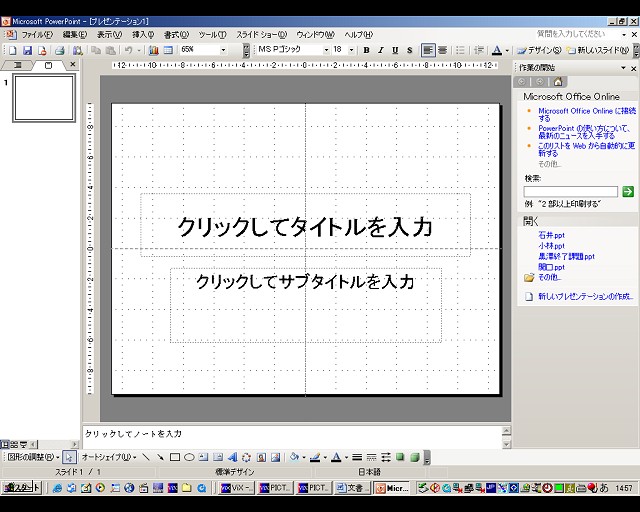Open line style options
The image size is (640, 512).
(x=357, y=457)
